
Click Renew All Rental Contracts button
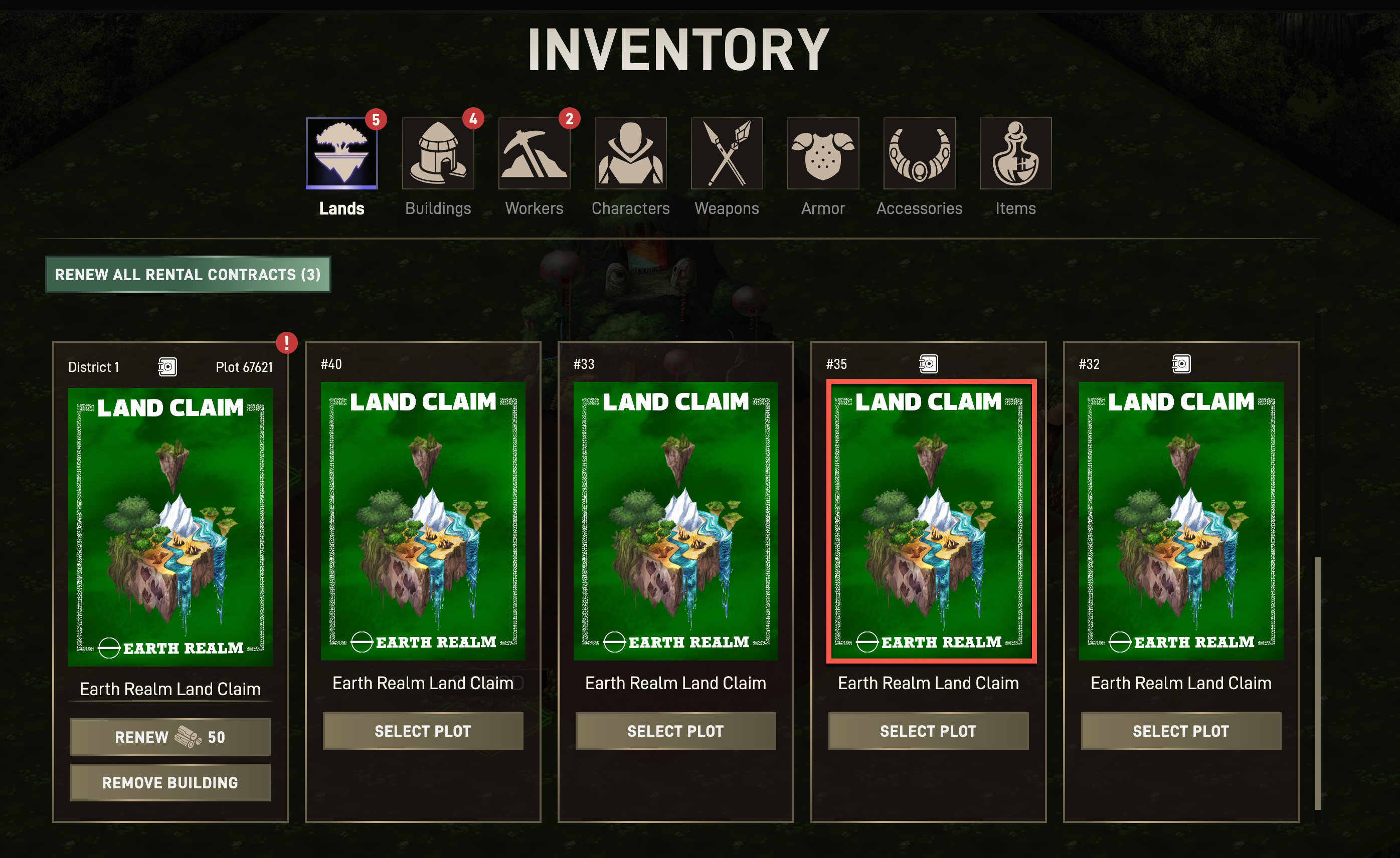click(188, 274)
